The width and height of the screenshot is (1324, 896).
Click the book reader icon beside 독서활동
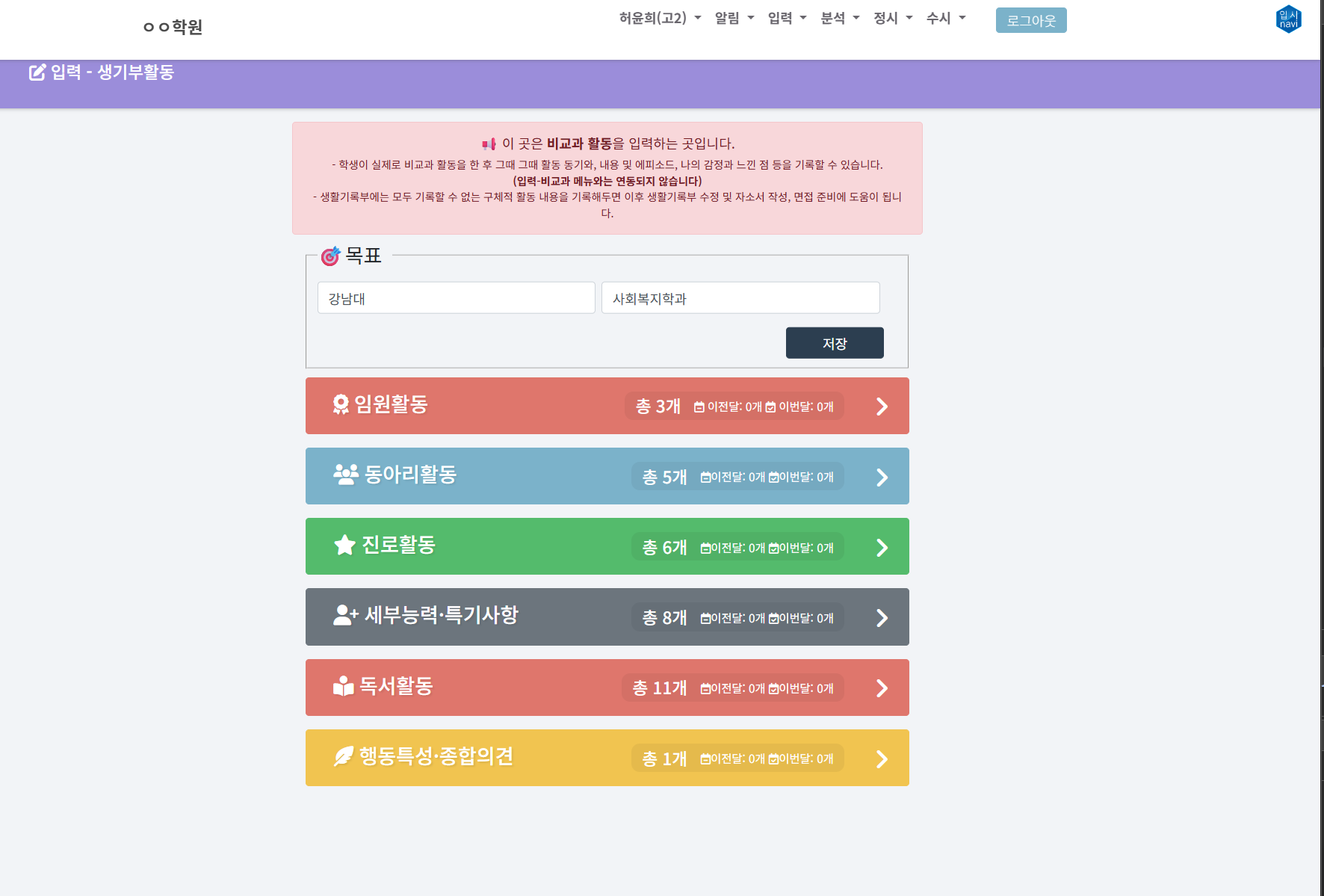tap(343, 686)
